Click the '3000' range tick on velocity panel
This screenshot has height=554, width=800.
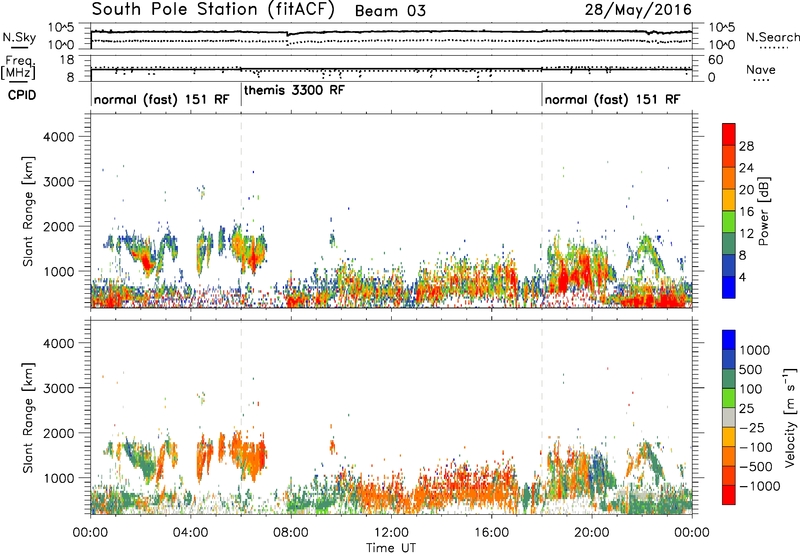[58, 388]
